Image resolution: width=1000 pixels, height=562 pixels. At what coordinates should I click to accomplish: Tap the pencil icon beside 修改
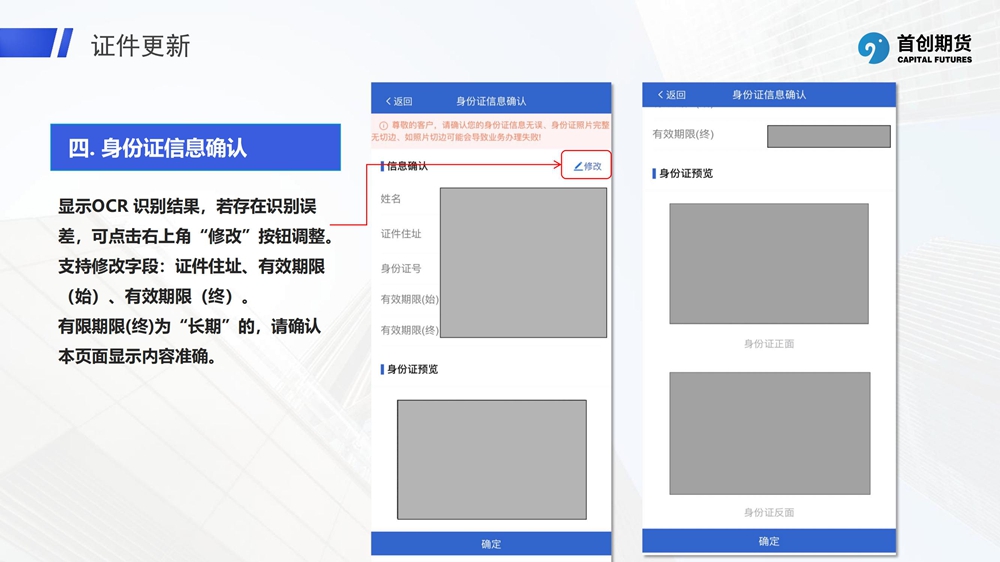(x=578, y=166)
